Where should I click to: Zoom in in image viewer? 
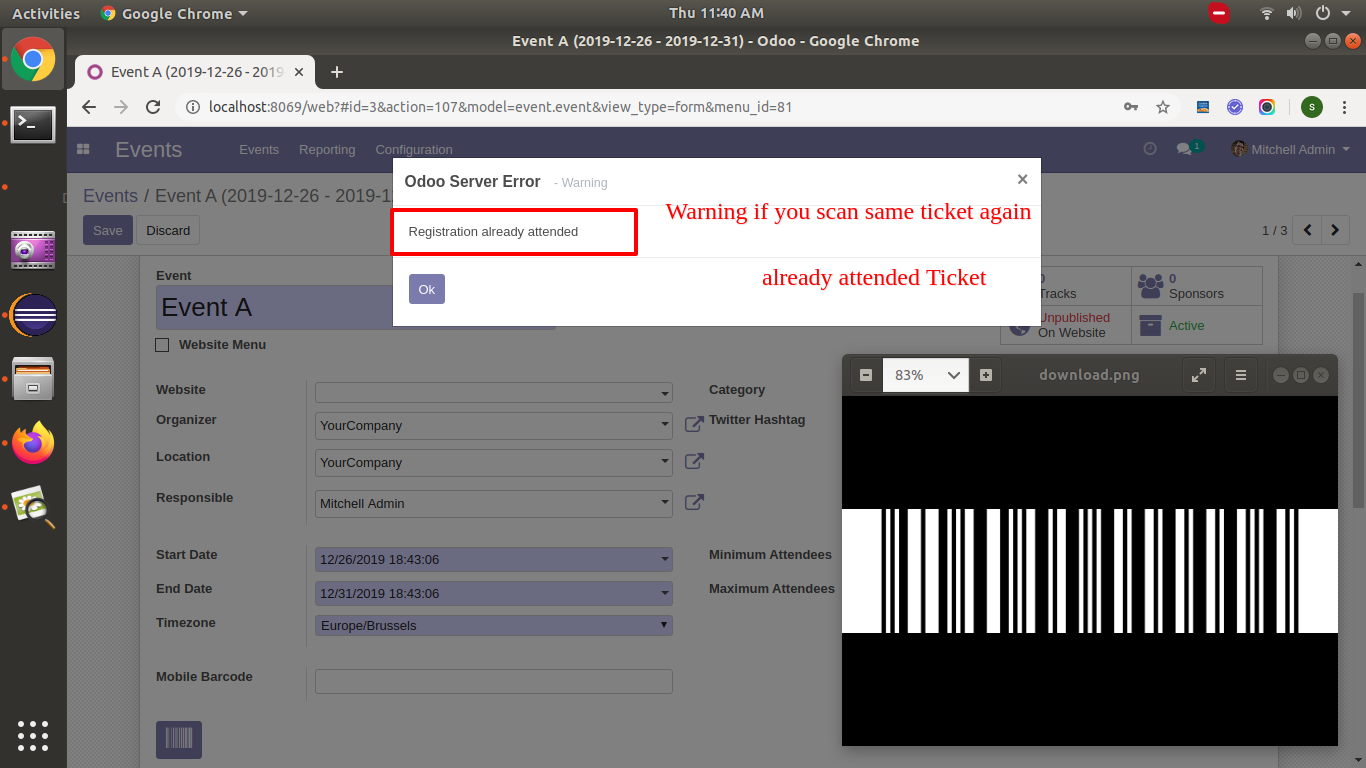[986, 375]
